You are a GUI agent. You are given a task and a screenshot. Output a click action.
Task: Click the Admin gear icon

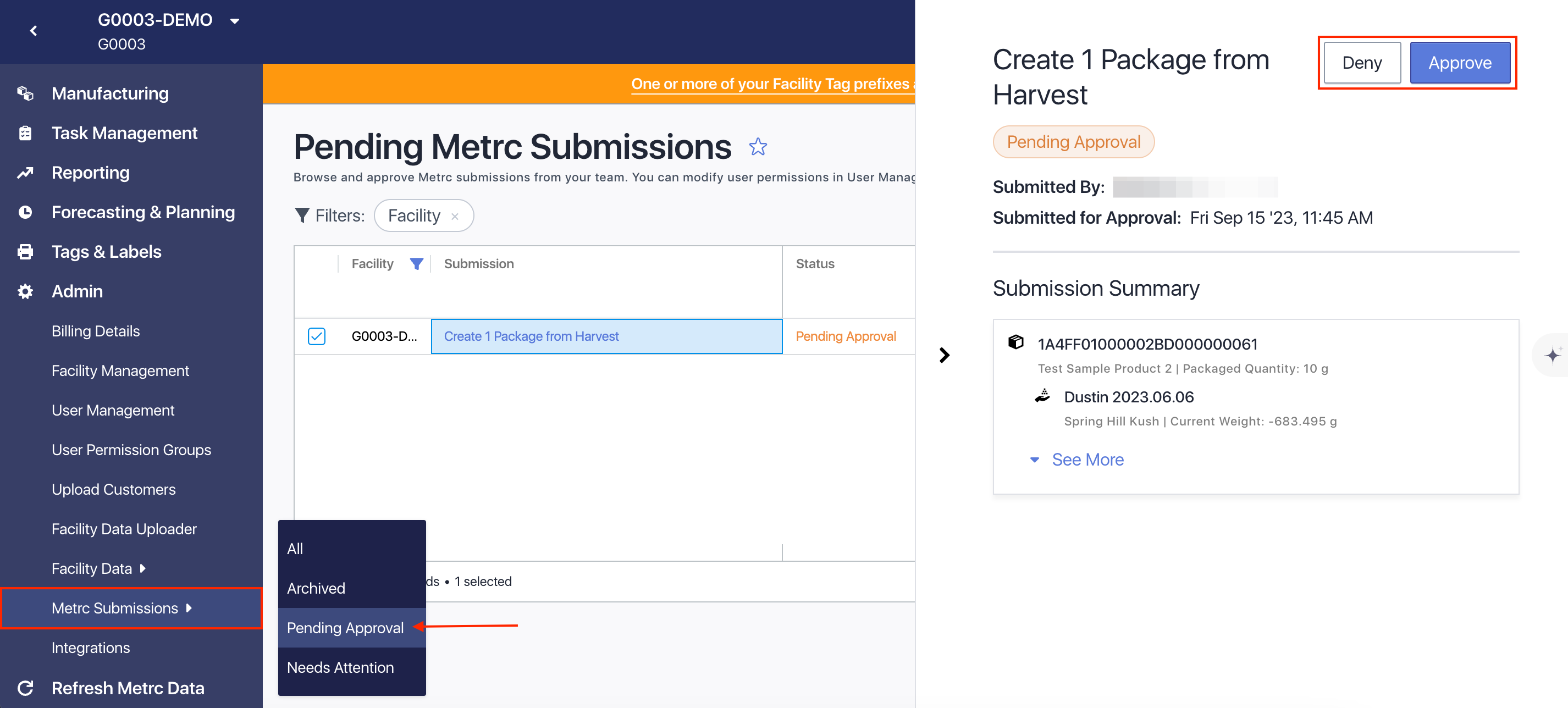25,291
